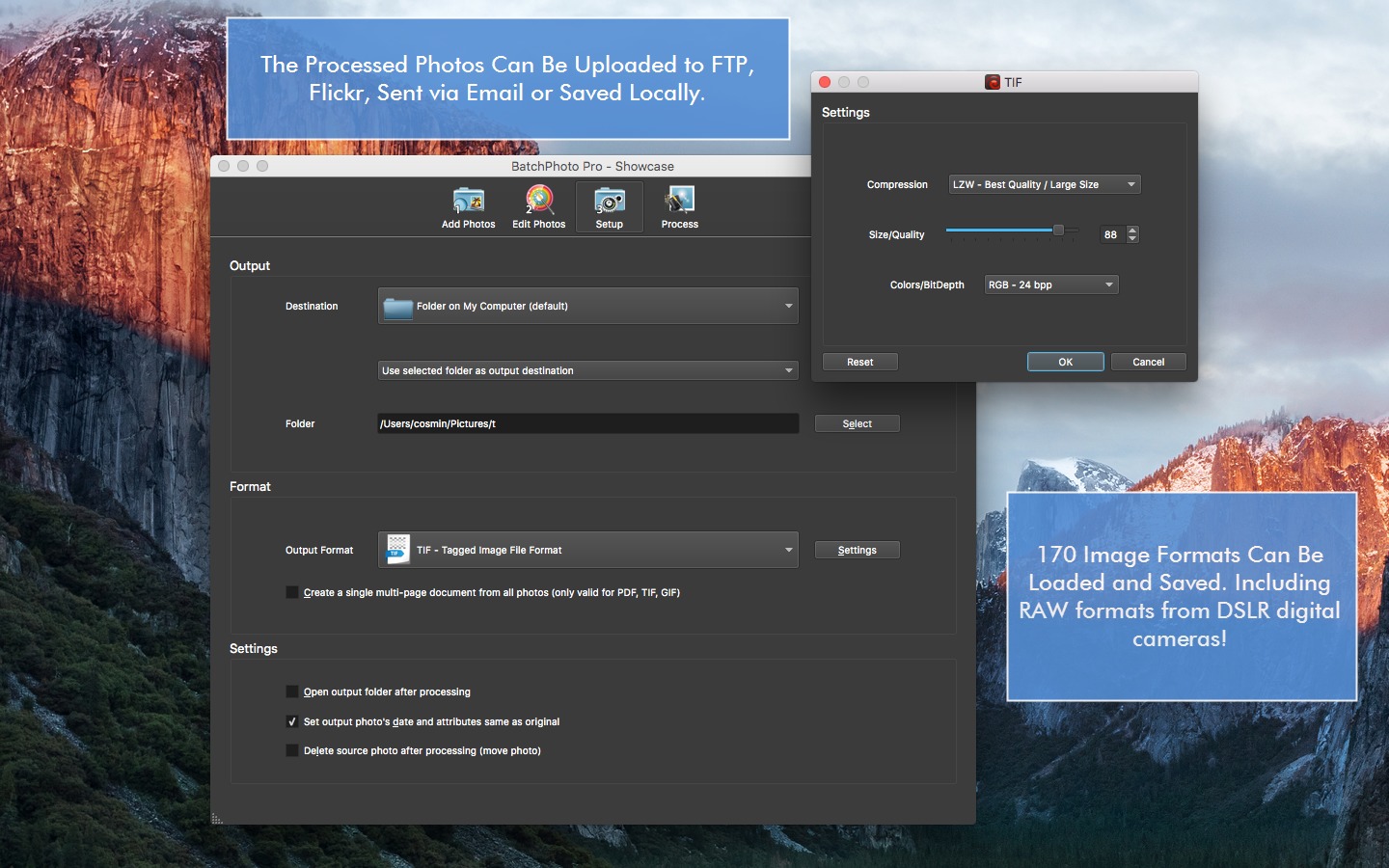
Task: Click the Size/Quality slider handle
Action: tap(1058, 231)
